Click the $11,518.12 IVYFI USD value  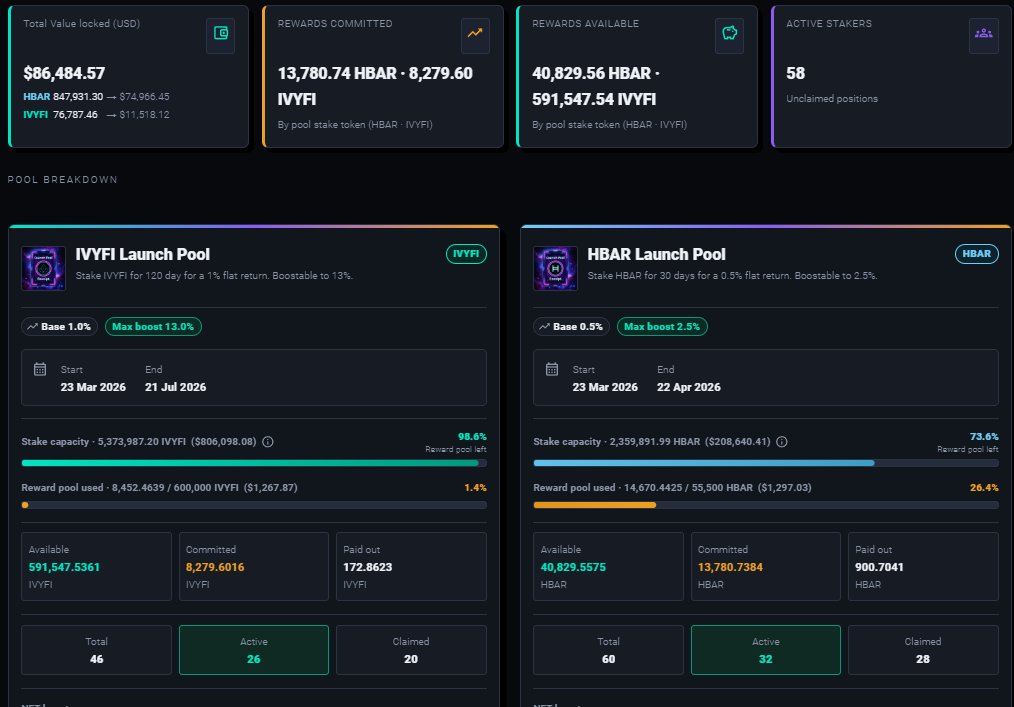click(144, 114)
